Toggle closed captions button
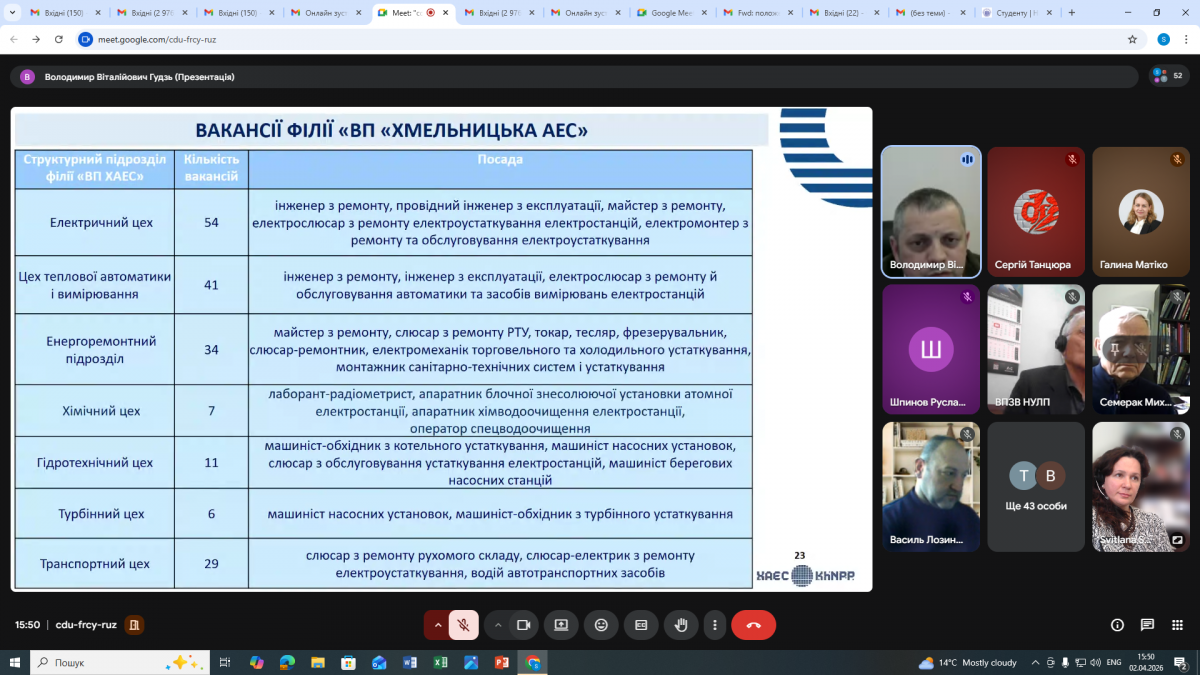Screen dimensions: 1200x675 point(641,625)
